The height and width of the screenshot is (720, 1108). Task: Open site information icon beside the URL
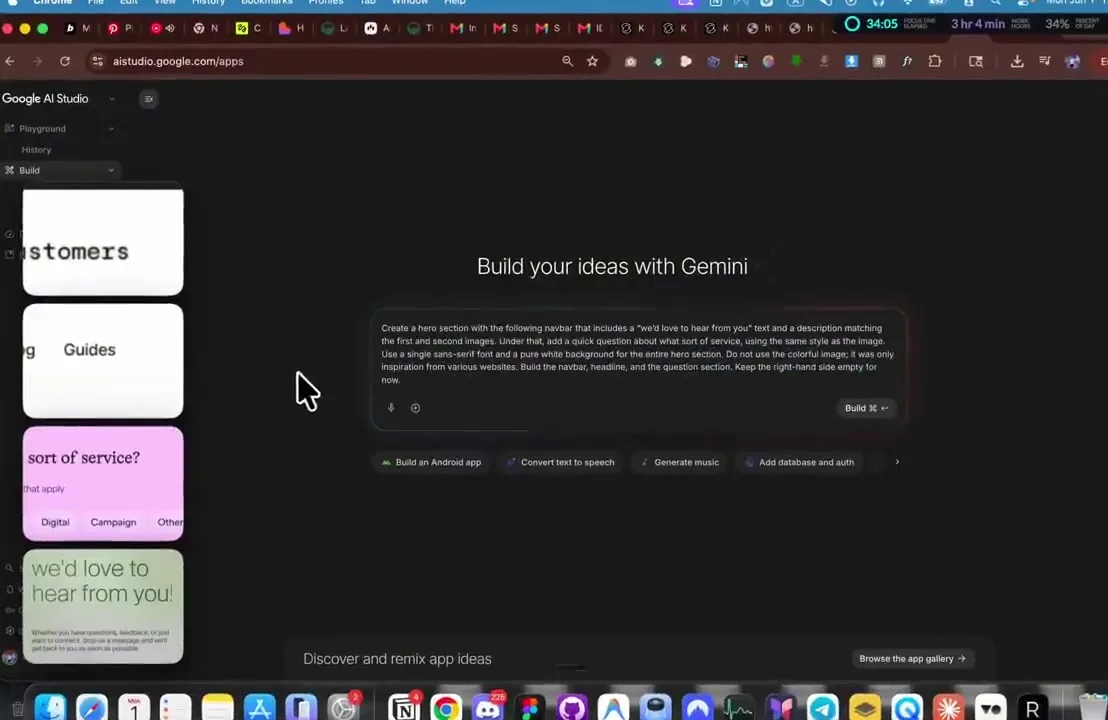pos(98,61)
